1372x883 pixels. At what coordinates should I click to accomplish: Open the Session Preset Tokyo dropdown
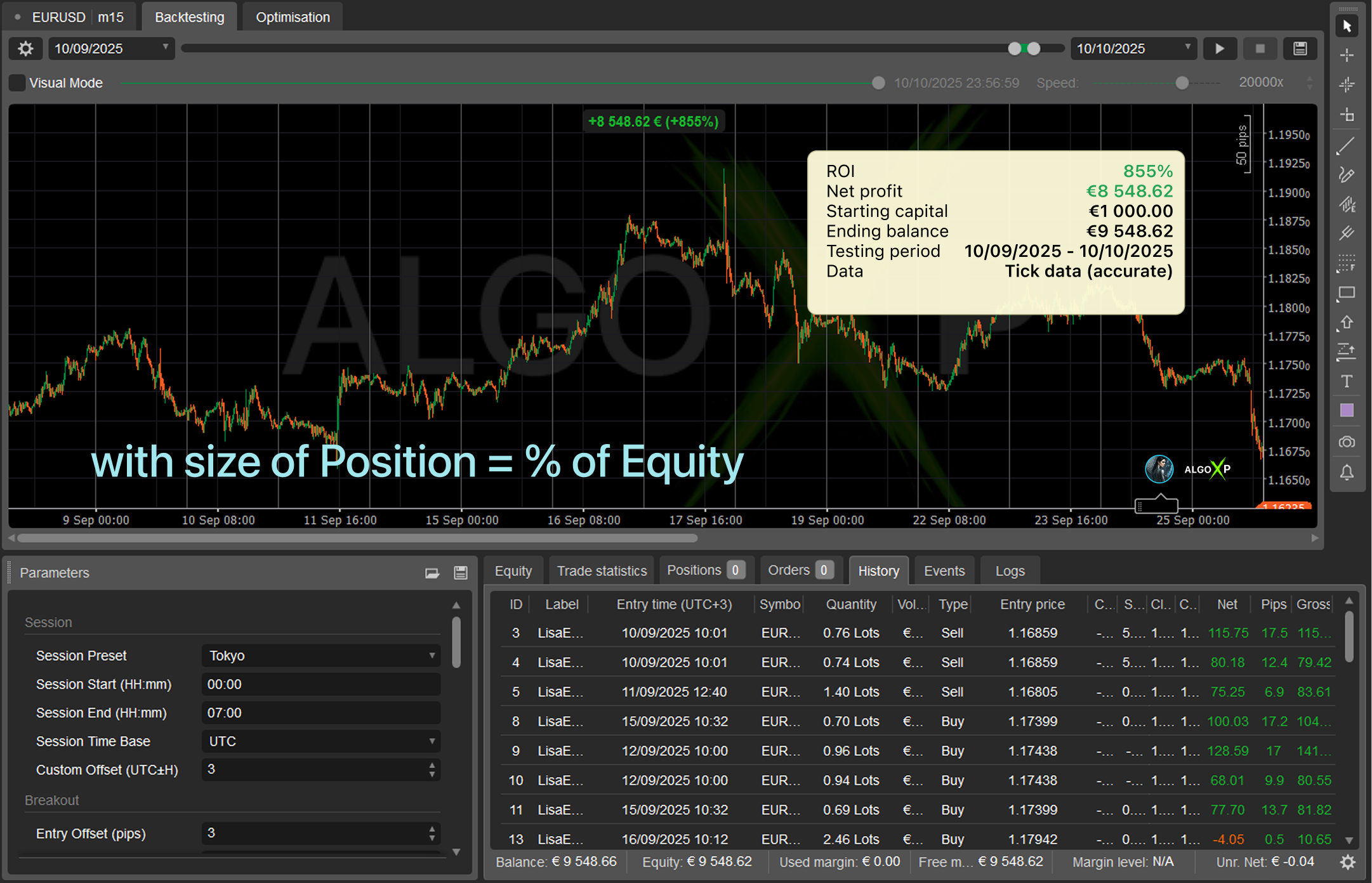pos(321,655)
